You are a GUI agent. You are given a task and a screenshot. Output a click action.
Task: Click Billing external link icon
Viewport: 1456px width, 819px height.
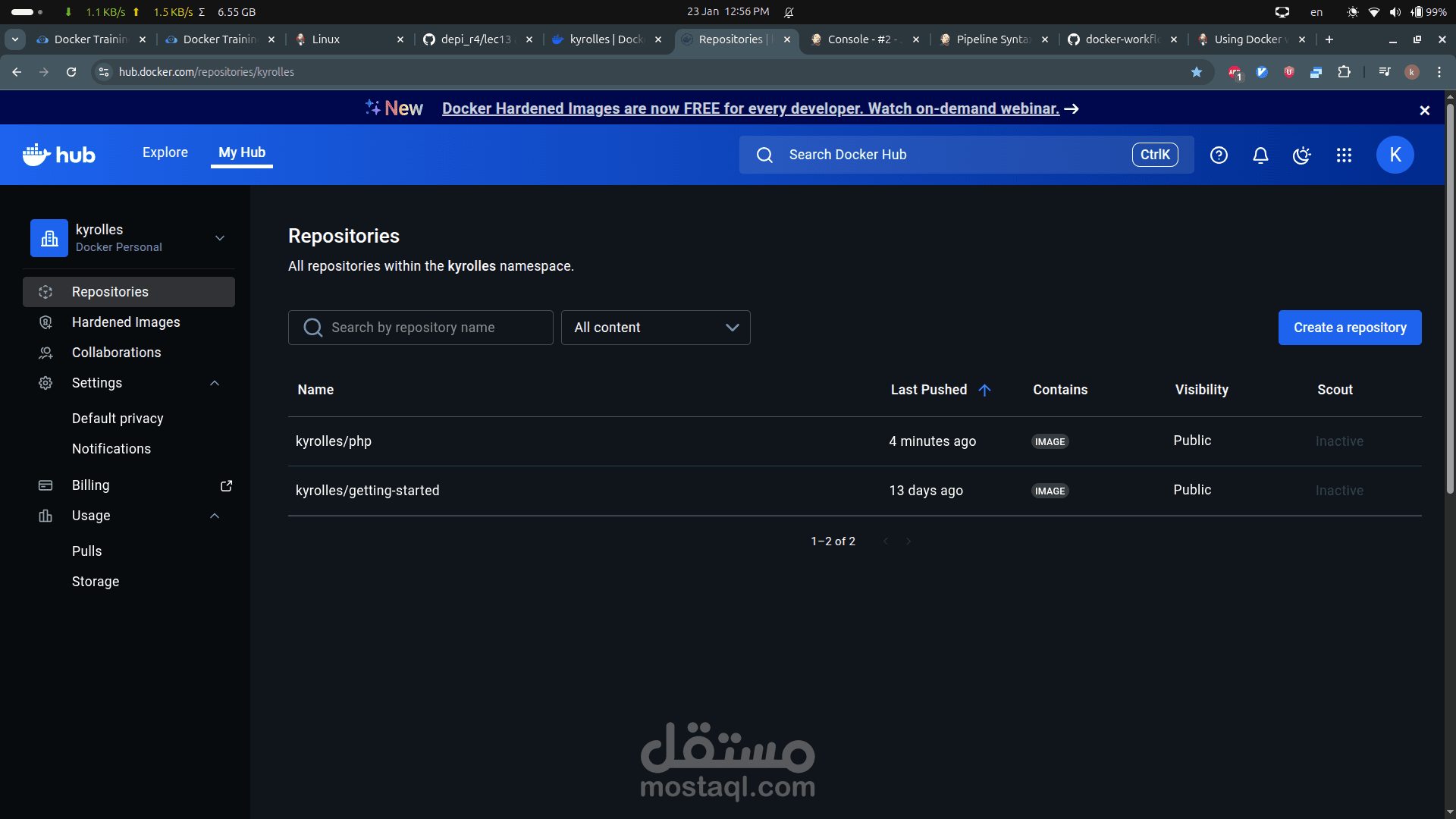pyautogui.click(x=226, y=485)
